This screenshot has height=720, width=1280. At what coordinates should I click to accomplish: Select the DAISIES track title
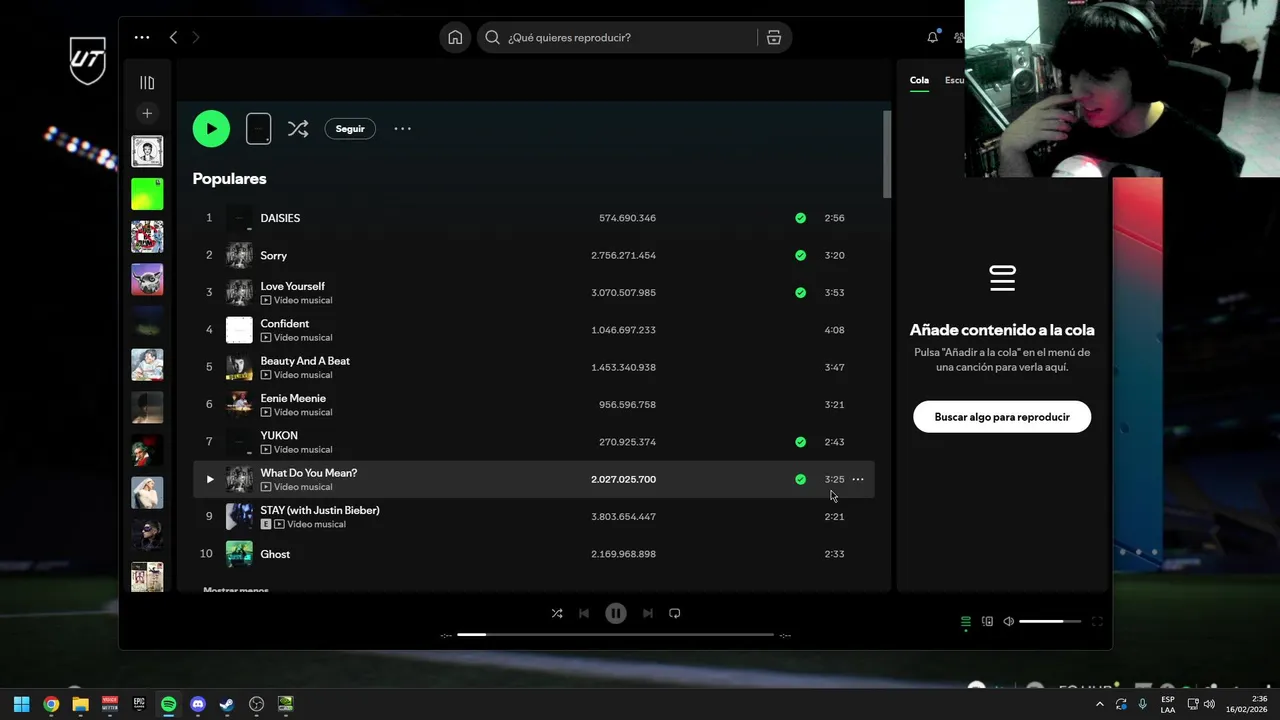pos(280,218)
